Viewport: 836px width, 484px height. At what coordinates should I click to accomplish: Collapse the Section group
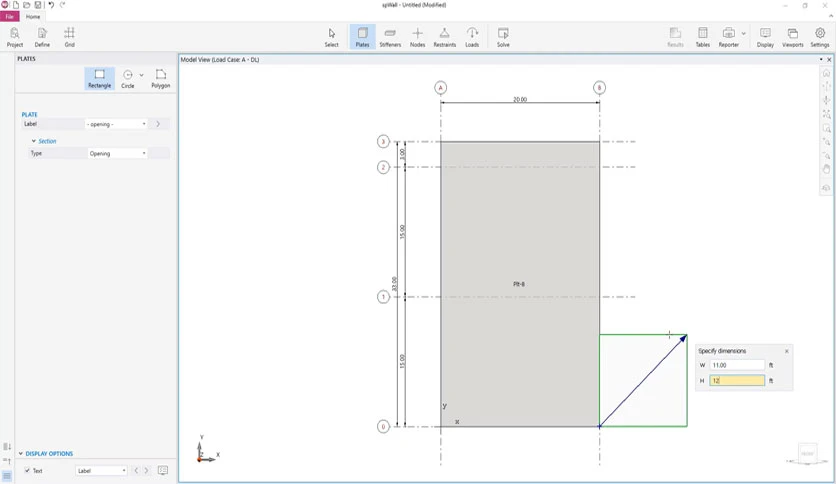click(x=34, y=141)
